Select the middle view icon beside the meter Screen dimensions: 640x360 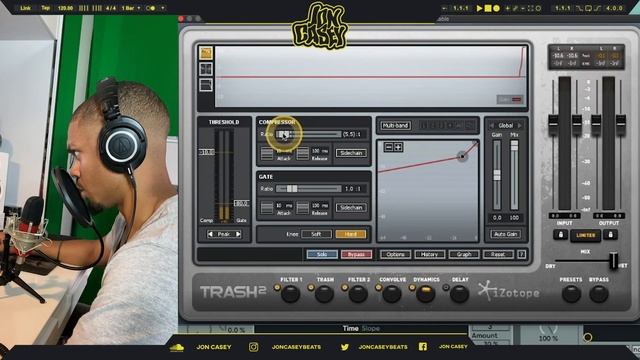click(206, 69)
